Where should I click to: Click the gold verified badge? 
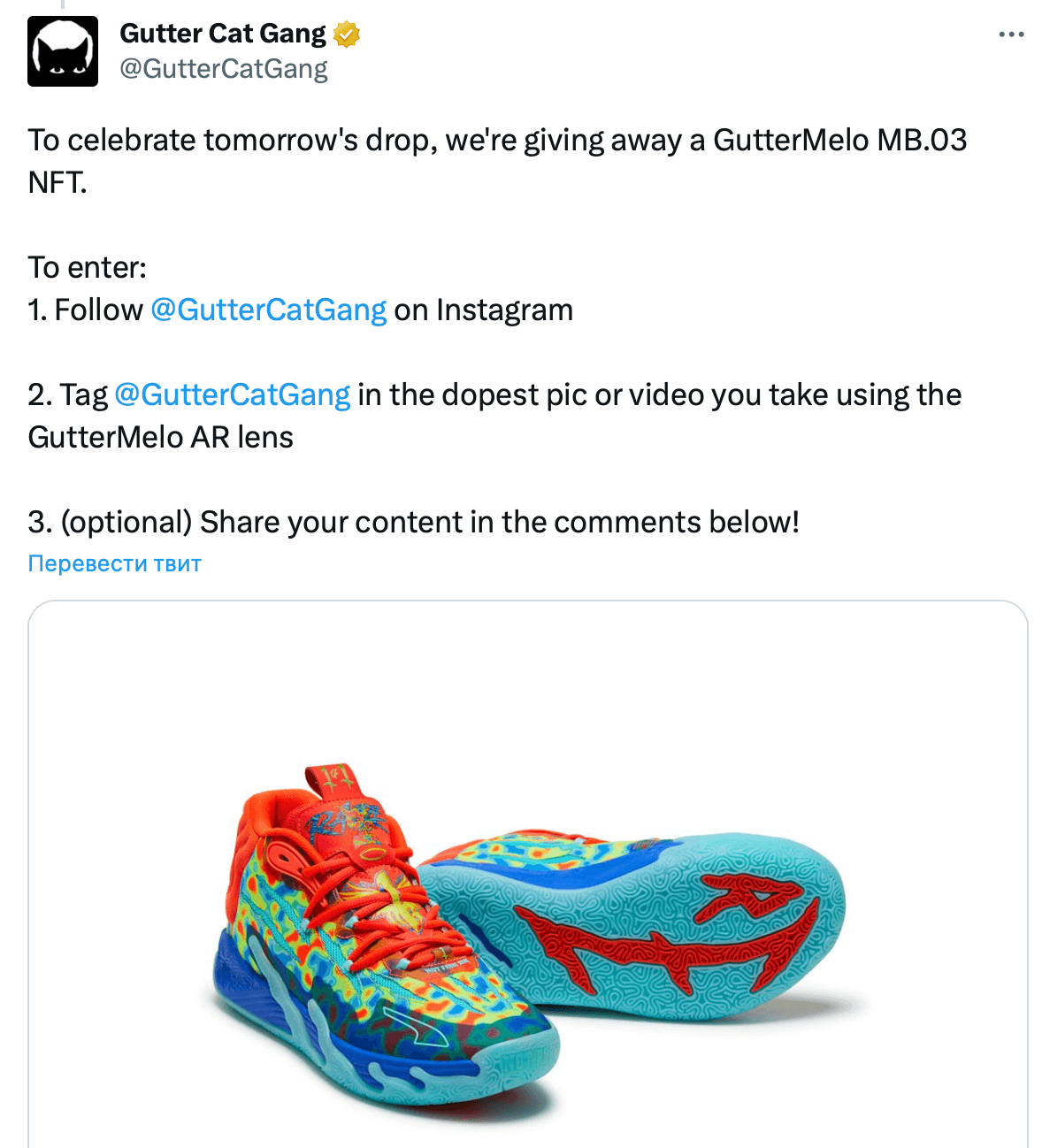(x=346, y=34)
